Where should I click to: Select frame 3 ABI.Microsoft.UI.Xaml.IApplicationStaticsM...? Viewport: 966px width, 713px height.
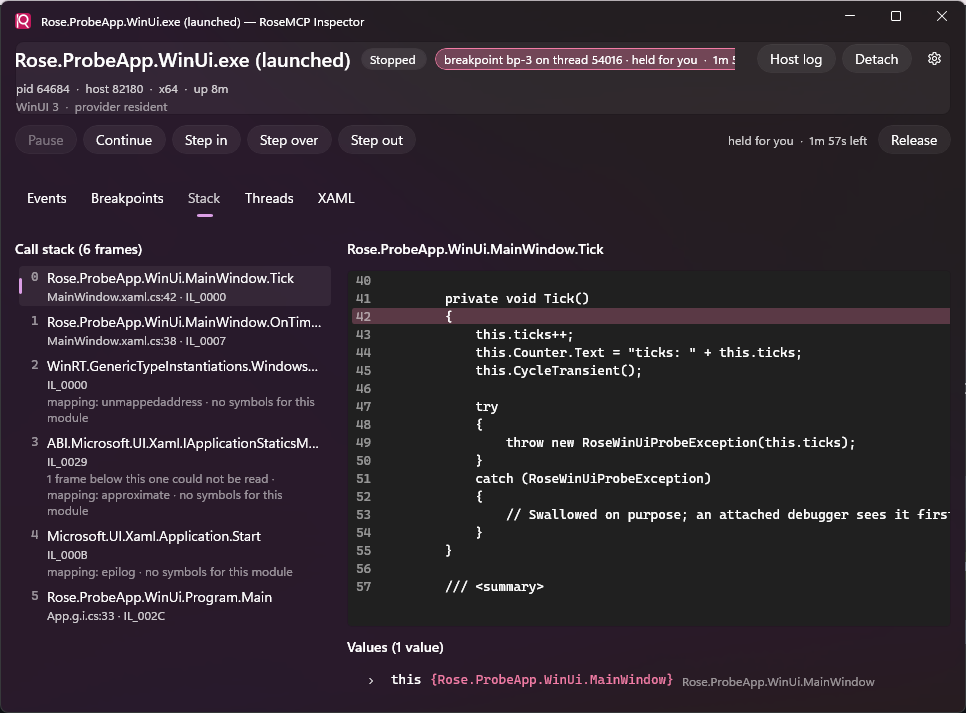[x=175, y=476]
